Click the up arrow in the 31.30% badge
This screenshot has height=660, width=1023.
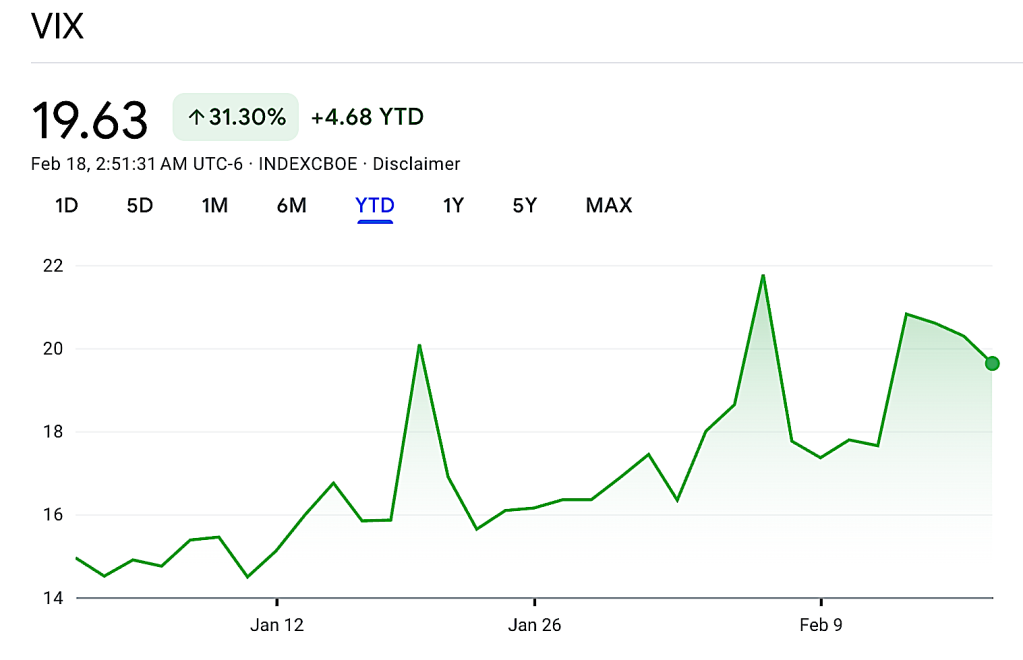point(196,118)
